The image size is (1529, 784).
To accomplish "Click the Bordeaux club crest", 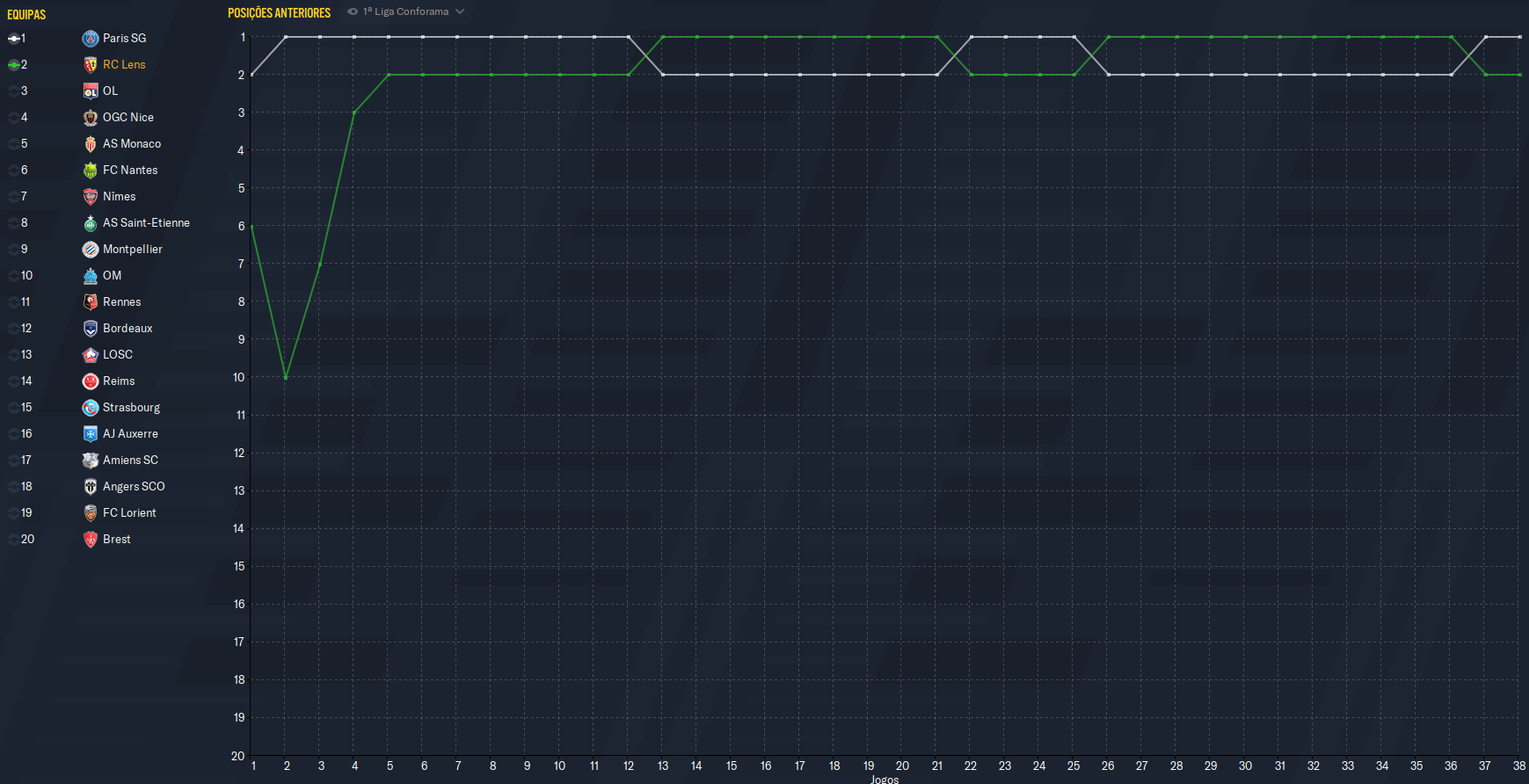I will (91, 329).
